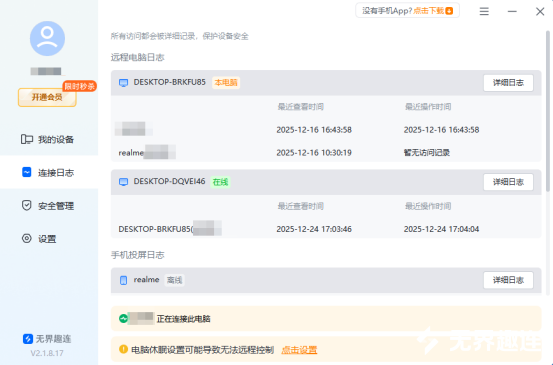Click the user avatar profile icon

(47, 38)
